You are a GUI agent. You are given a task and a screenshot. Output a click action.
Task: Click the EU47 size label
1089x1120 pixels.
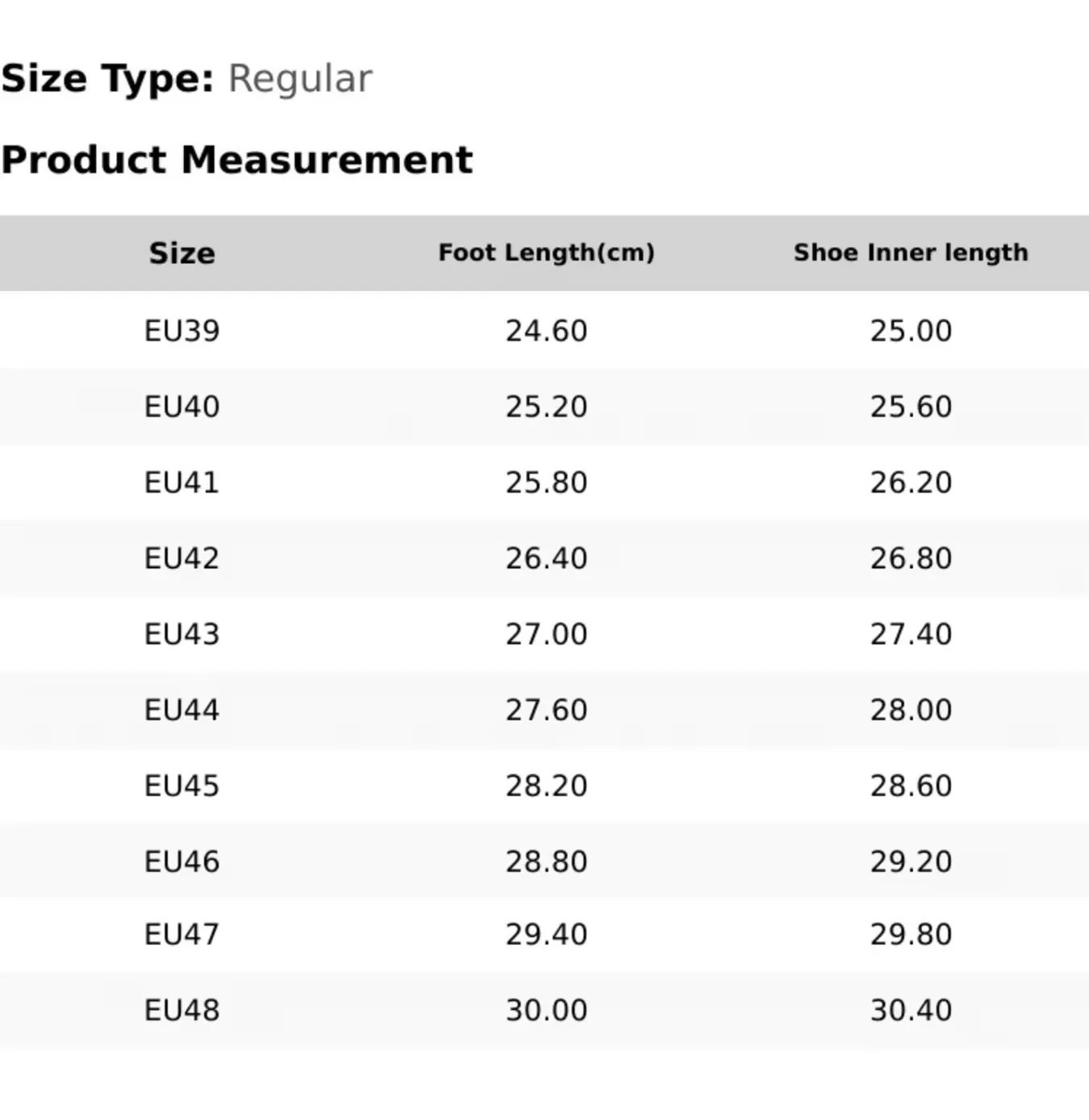click(x=181, y=934)
